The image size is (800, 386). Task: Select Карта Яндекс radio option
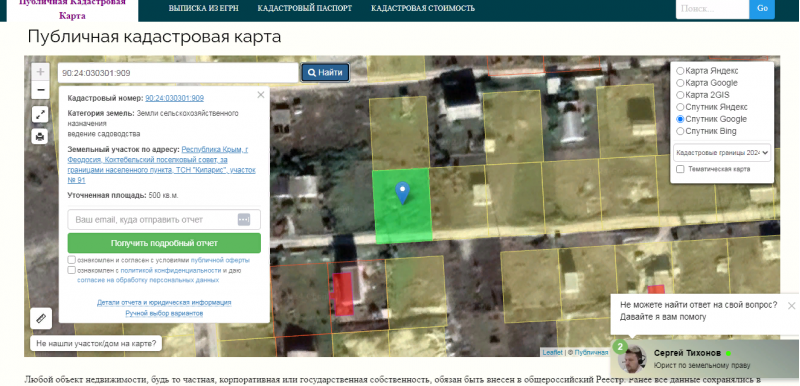click(680, 71)
